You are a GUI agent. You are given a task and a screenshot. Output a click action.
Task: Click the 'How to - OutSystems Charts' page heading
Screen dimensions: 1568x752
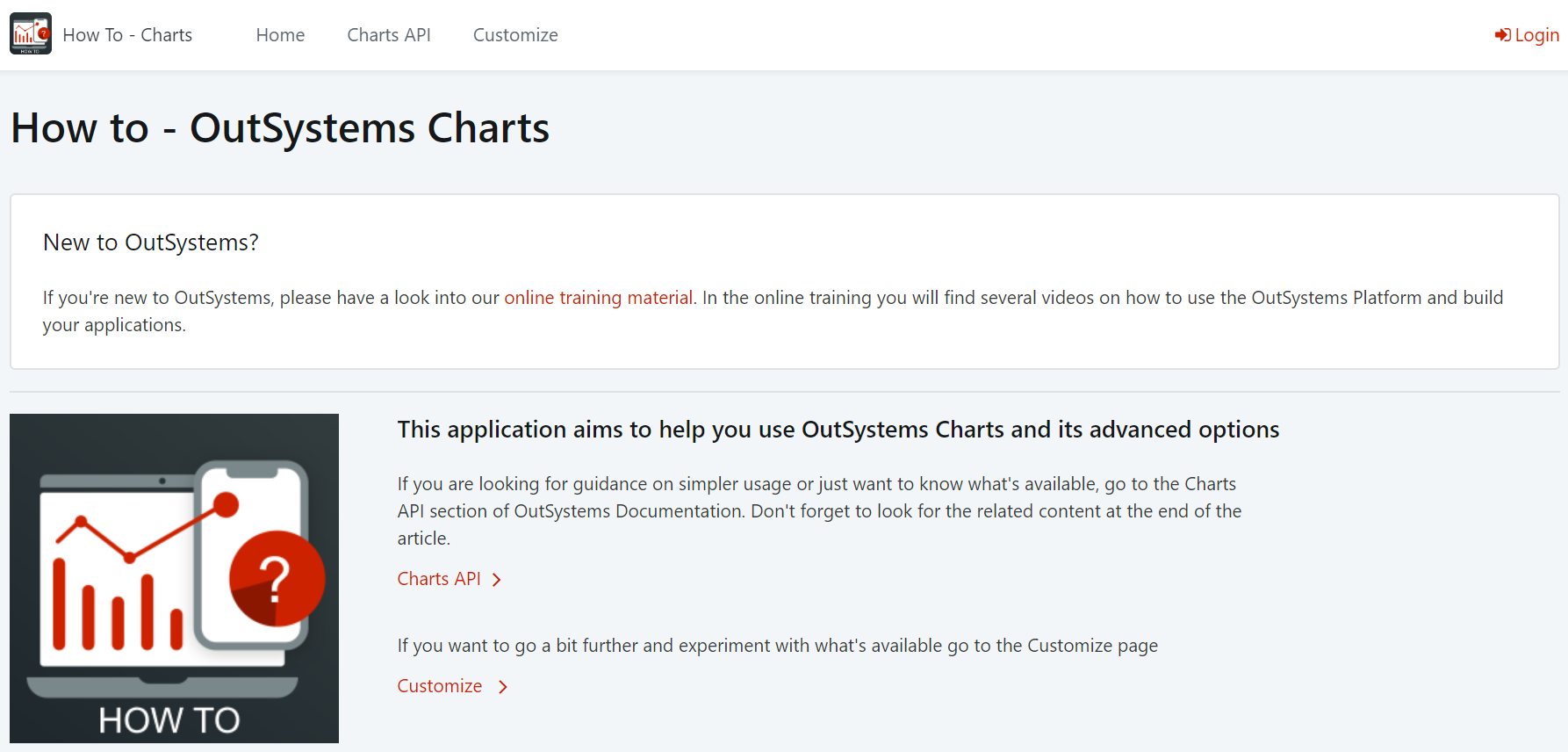pyautogui.click(x=280, y=128)
